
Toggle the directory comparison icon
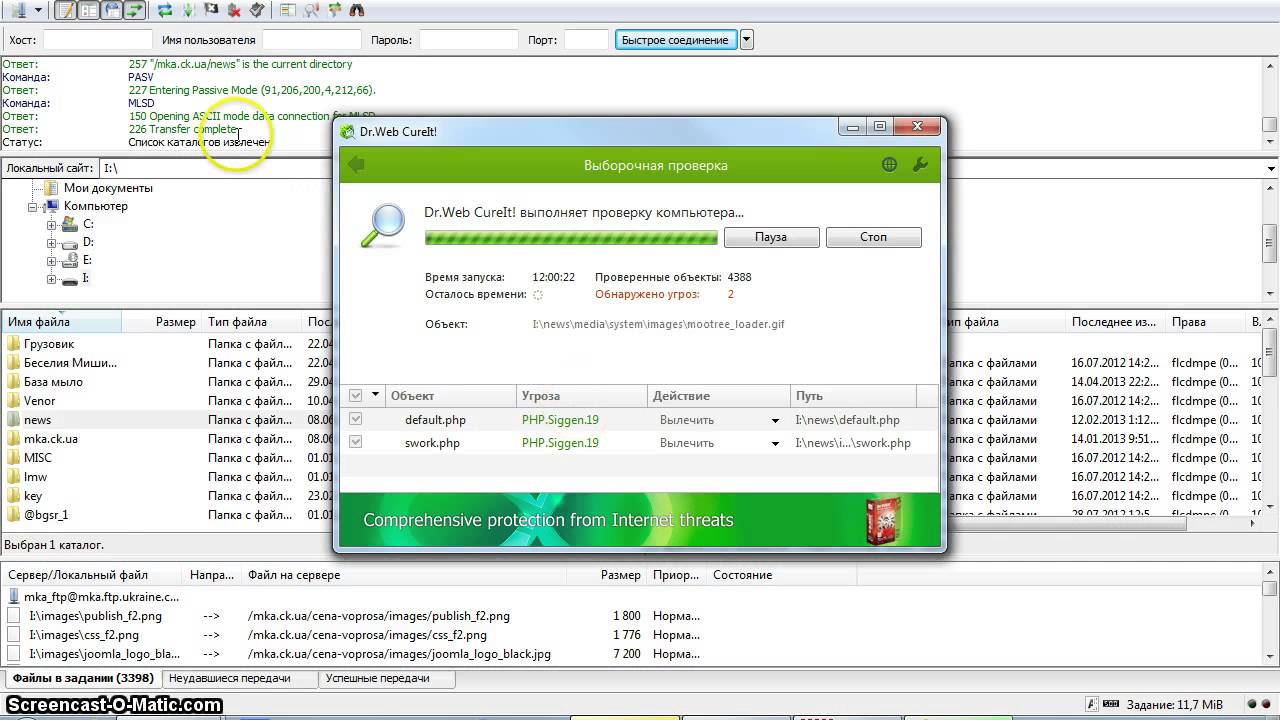point(311,10)
